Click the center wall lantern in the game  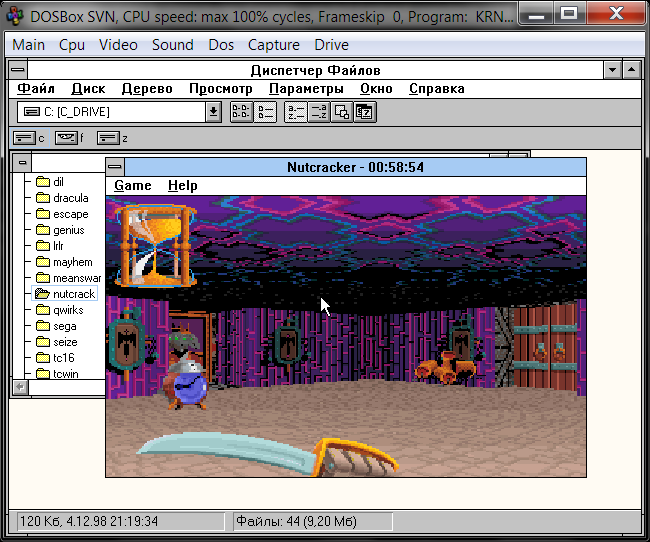click(x=288, y=343)
